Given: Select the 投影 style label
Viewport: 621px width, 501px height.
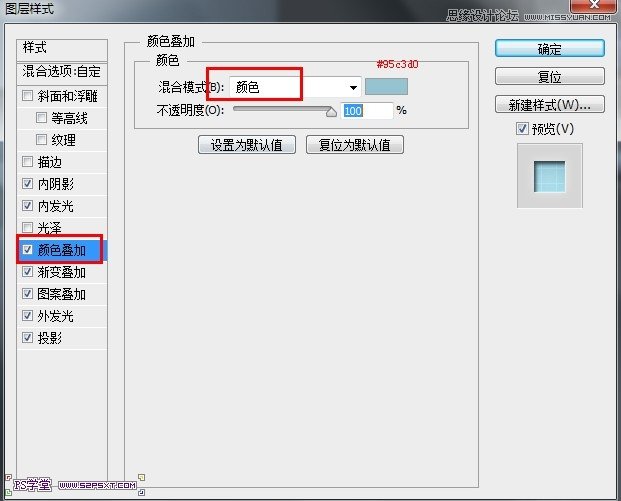Looking at the screenshot, I should pos(50,338).
